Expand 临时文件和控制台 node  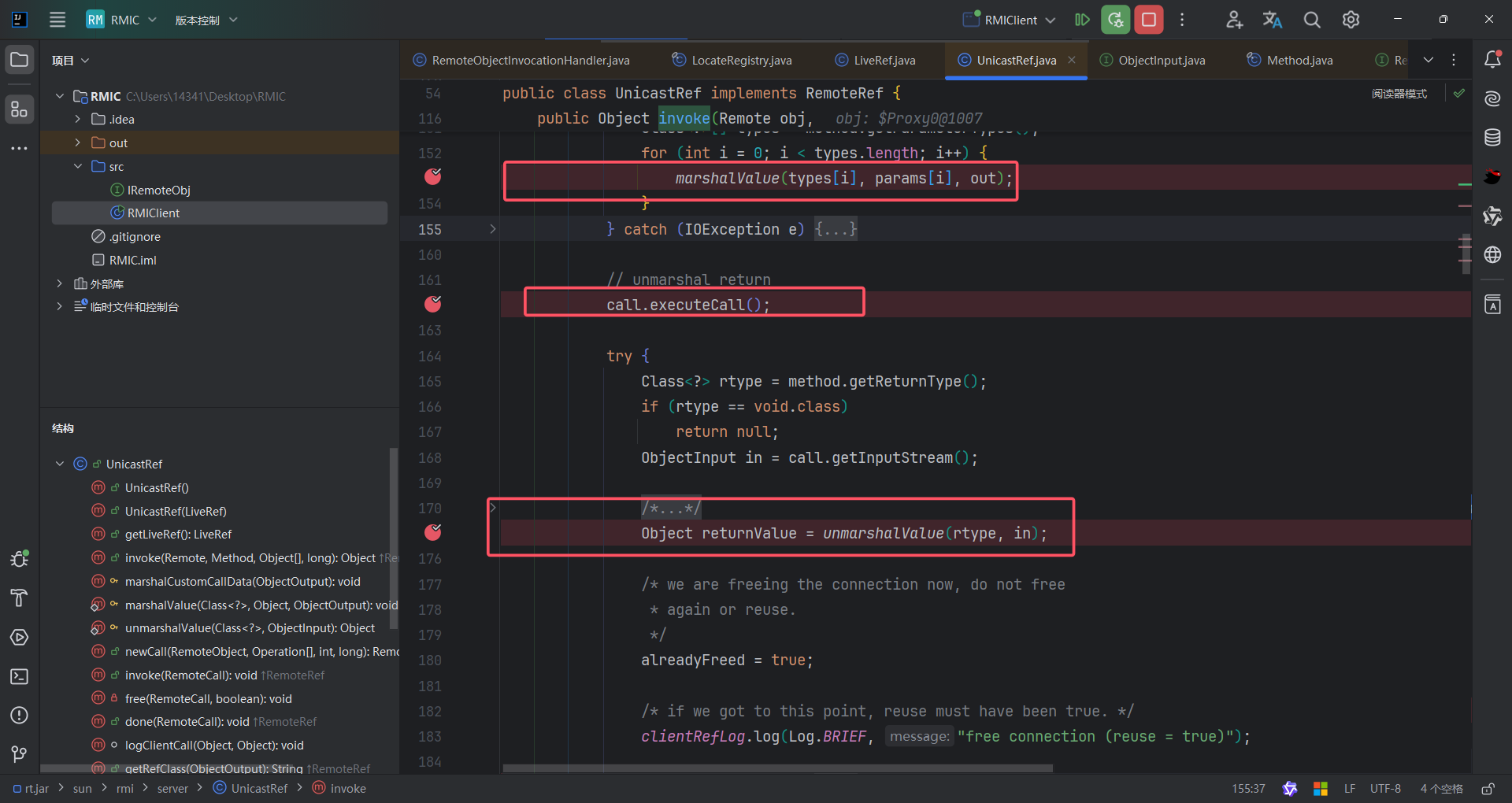tap(59, 306)
